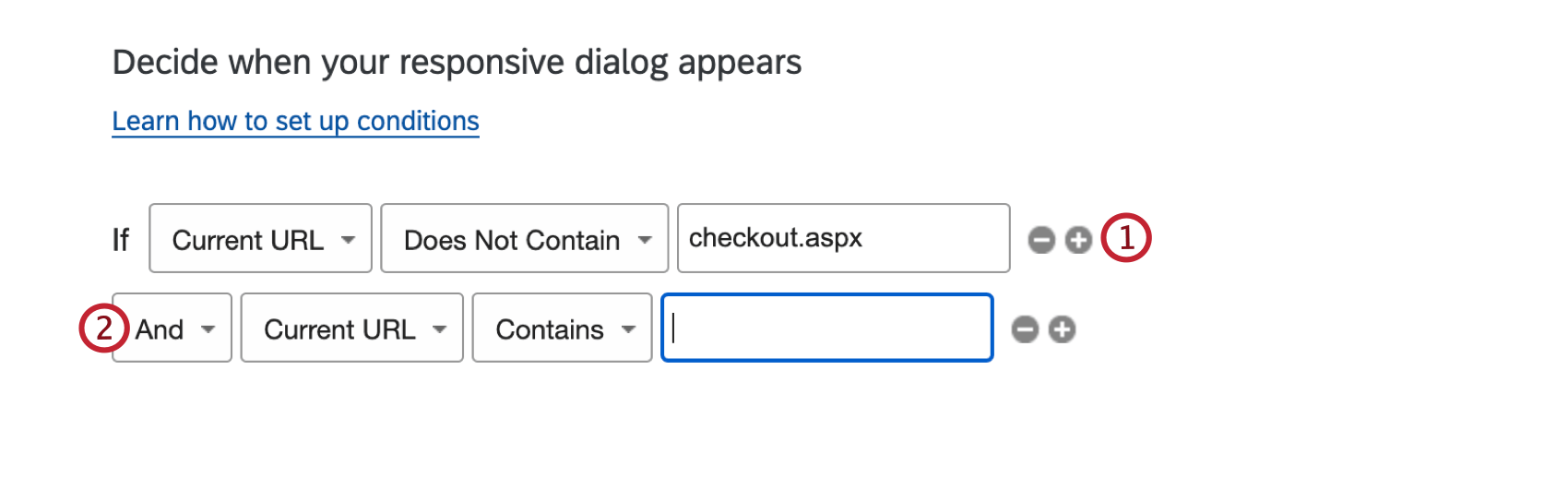Click the heading Decide when your responsive dialog appears
The width and height of the screenshot is (1568, 478).
(x=457, y=63)
